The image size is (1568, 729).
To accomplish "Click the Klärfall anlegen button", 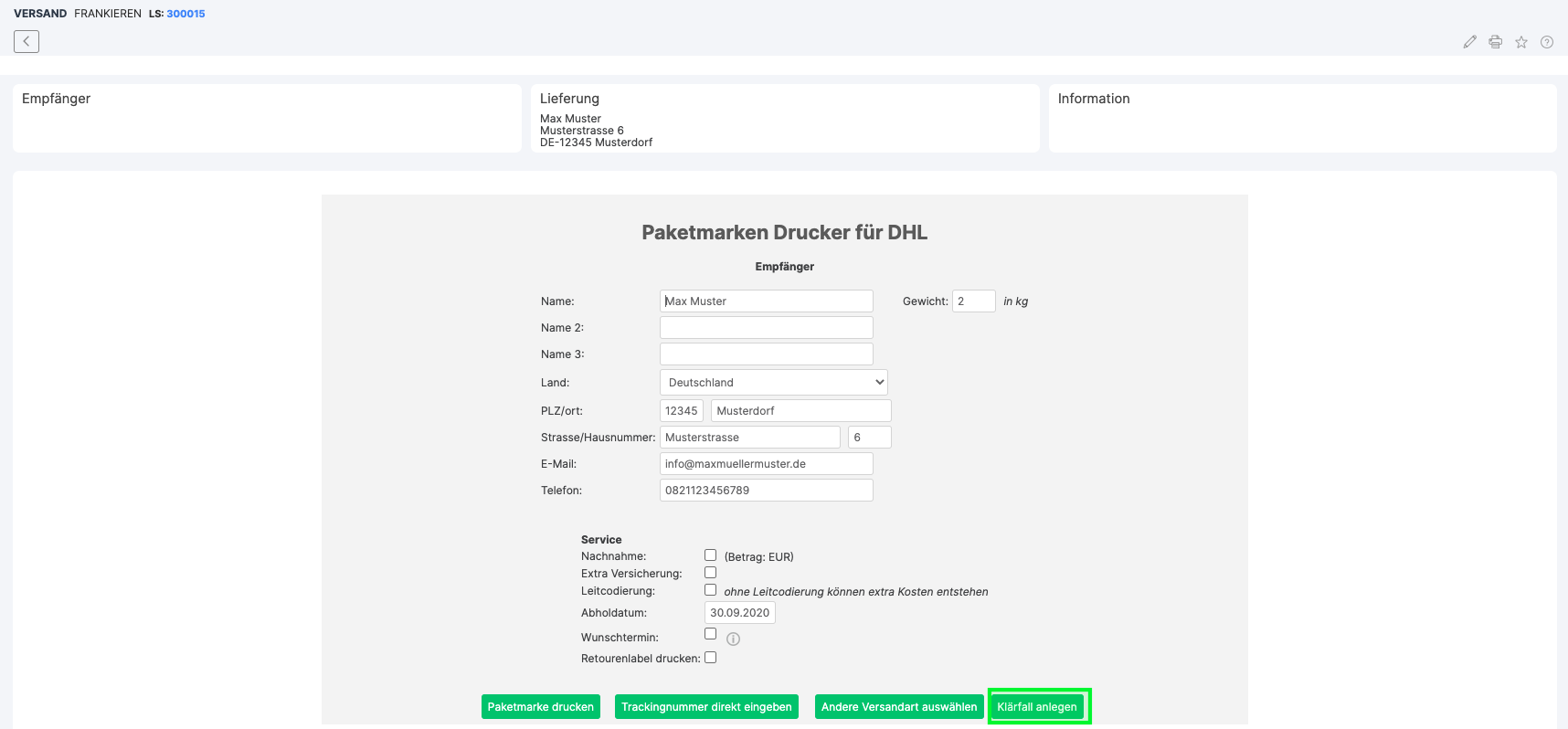I will [1037, 707].
